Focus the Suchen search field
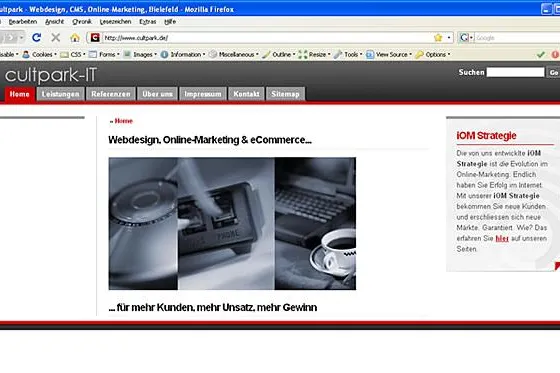Screen dimensions: 560x373 515,72
